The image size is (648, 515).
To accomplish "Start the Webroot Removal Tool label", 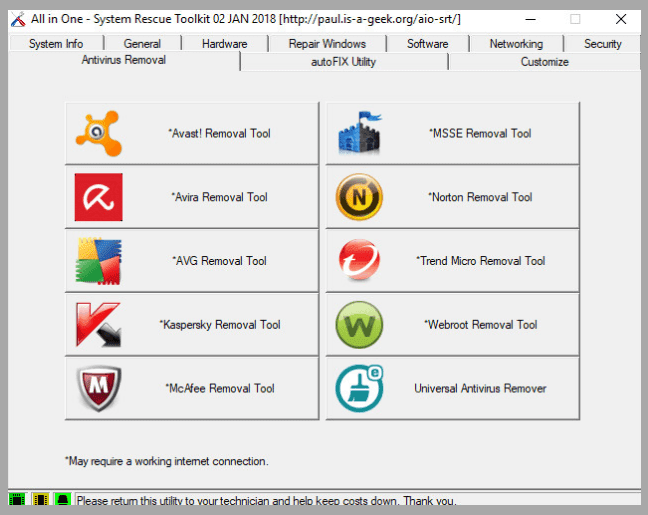I will click(480, 324).
